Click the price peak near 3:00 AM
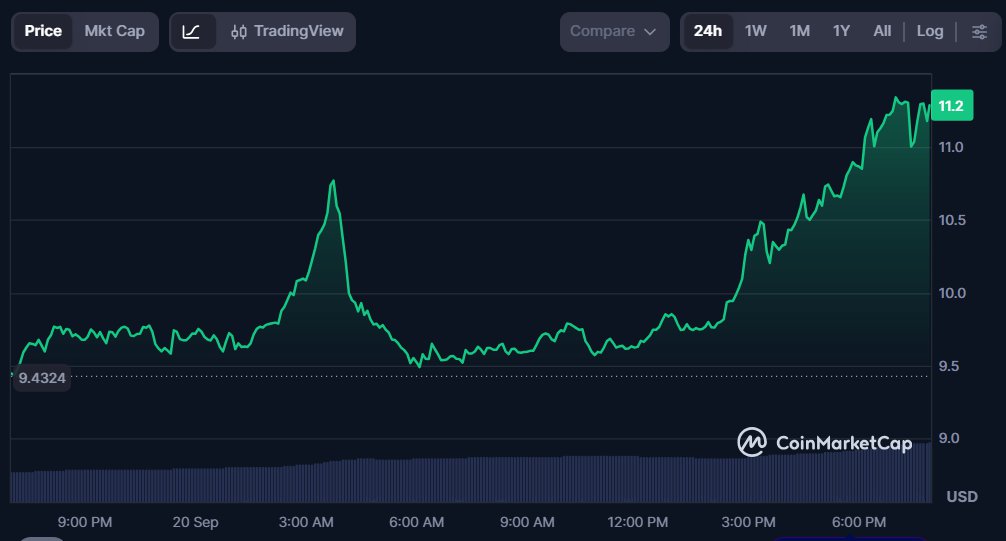1006x541 pixels. pyautogui.click(x=332, y=182)
